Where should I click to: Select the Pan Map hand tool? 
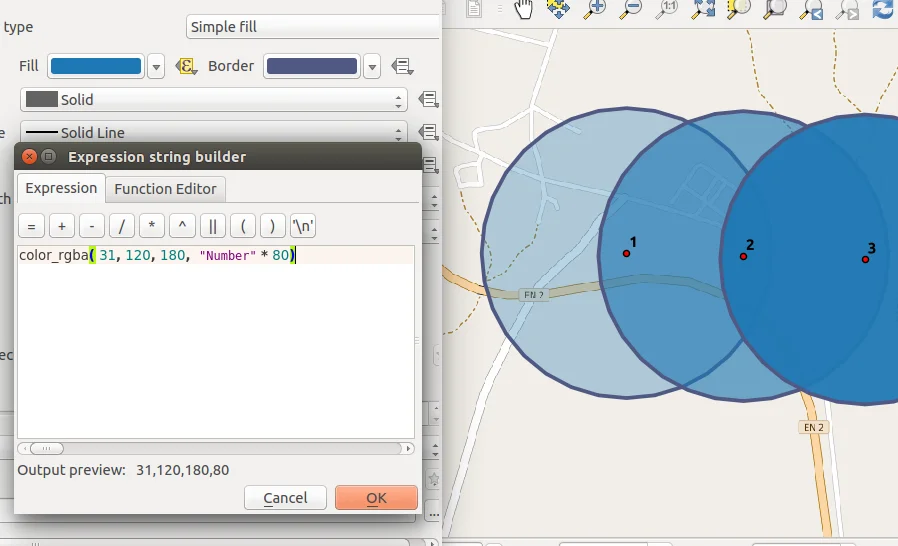click(524, 10)
